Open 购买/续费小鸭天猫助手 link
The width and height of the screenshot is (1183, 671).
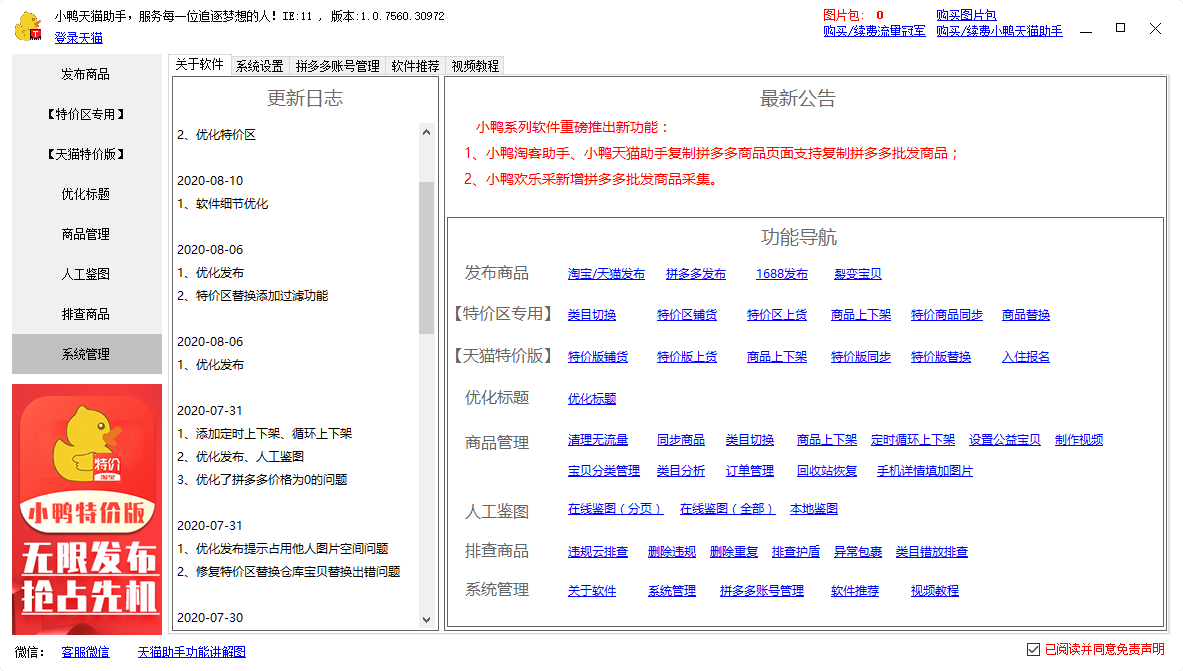tap(1000, 31)
